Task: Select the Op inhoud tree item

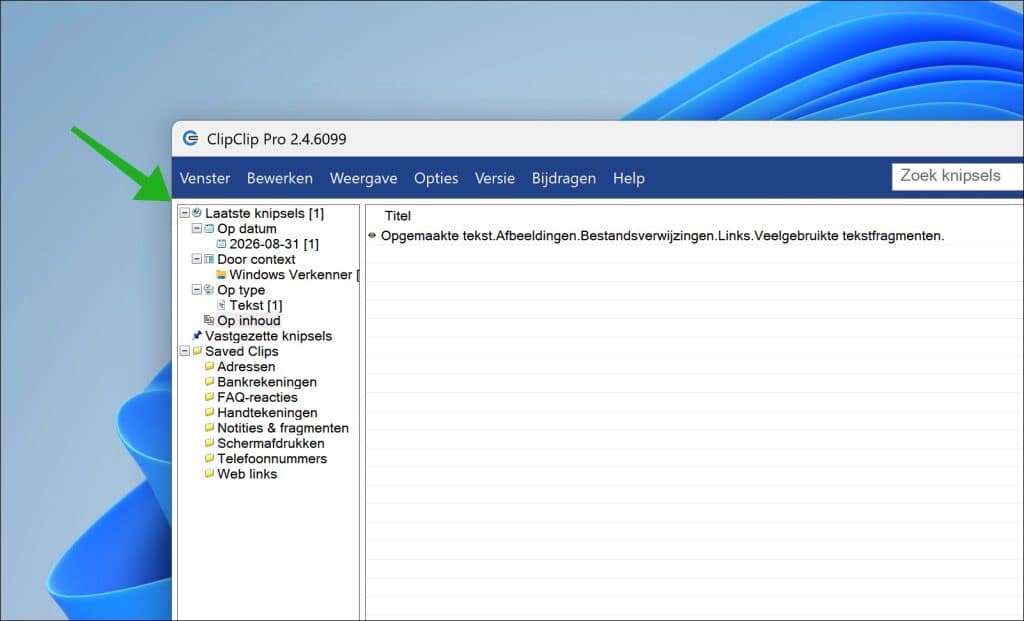Action: pyautogui.click(x=249, y=321)
